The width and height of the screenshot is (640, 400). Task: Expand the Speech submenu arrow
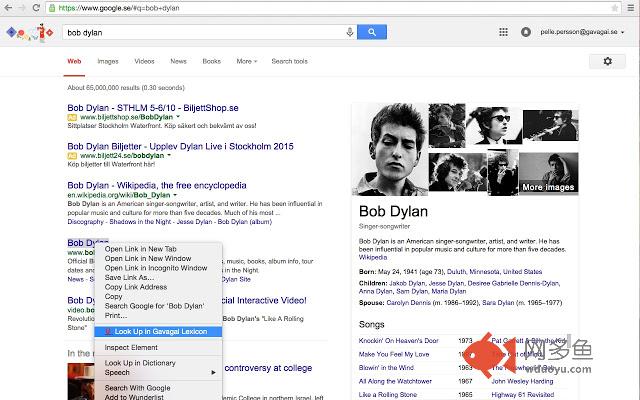tap(213, 372)
